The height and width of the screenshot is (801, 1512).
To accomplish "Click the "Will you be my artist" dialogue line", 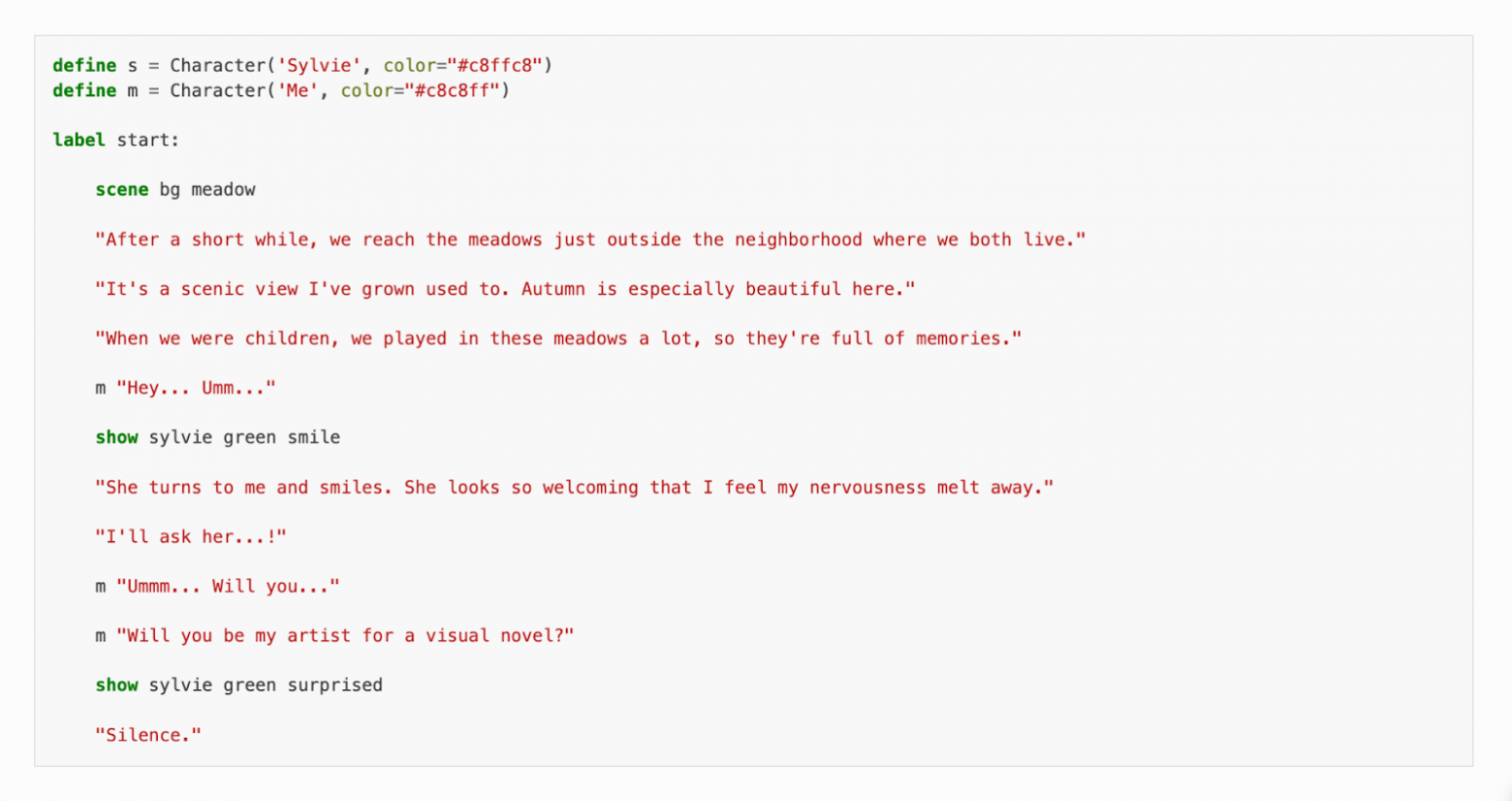I will 345,636.
